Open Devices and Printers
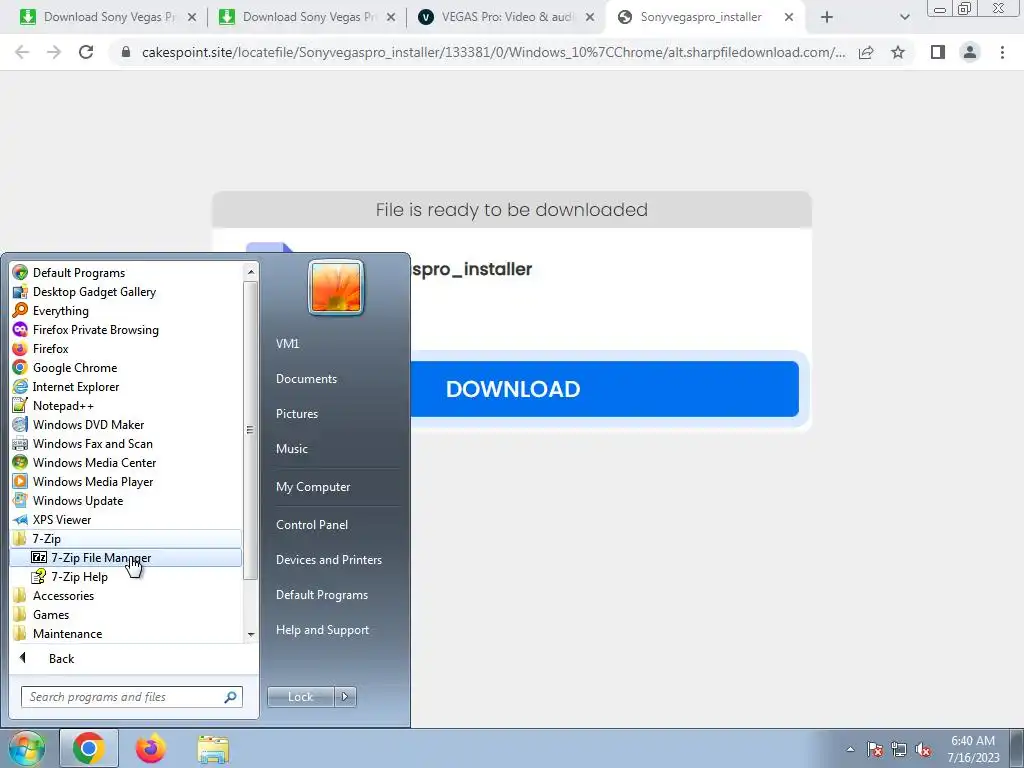 pyautogui.click(x=328, y=560)
